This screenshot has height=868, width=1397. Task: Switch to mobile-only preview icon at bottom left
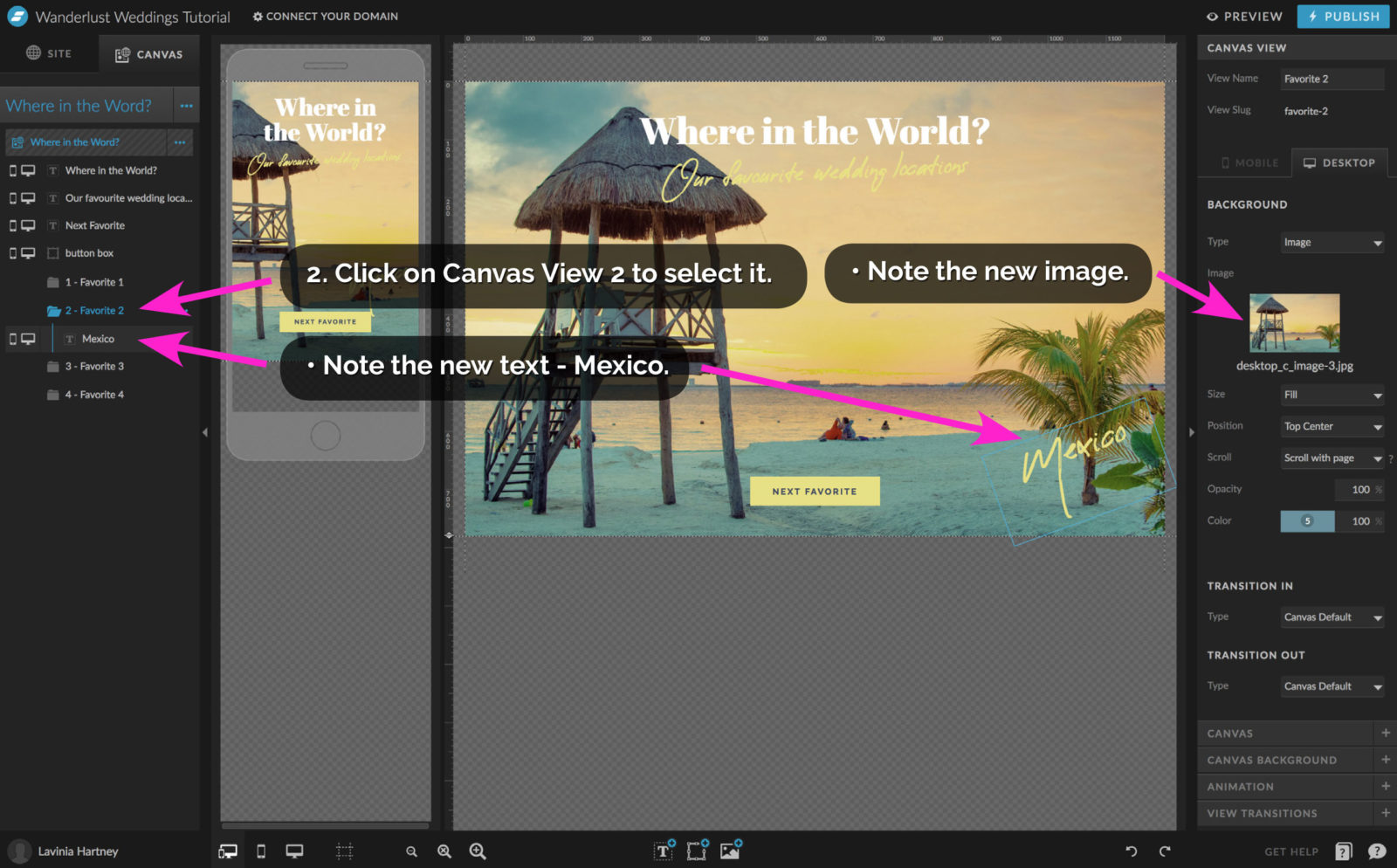pyautogui.click(x=260, y=850)
